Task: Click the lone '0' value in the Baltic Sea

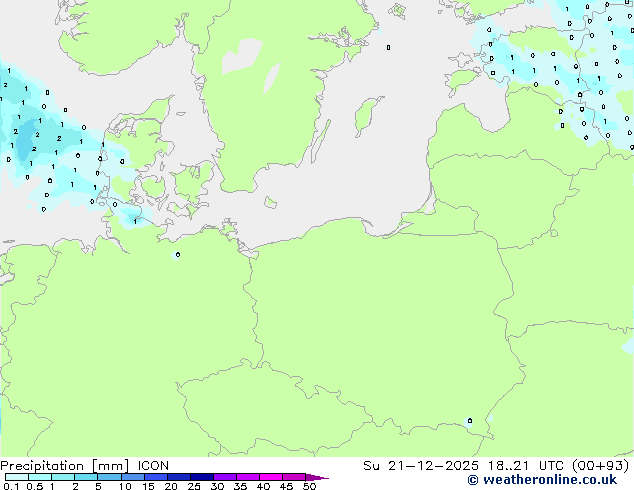Action: pyautogui.click(x=389, y=48)
